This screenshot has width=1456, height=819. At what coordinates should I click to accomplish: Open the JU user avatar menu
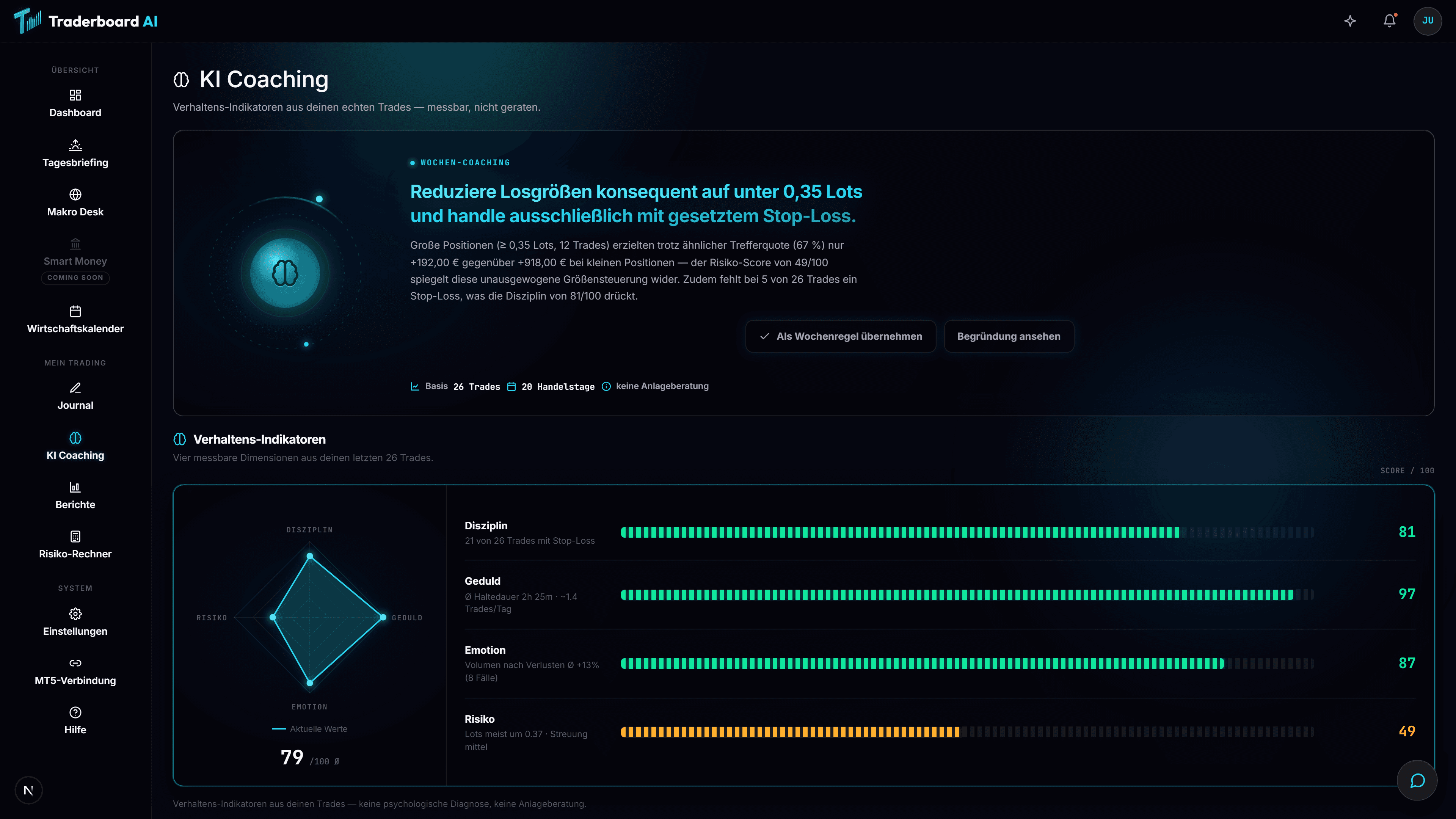[x=1428, y=21]
